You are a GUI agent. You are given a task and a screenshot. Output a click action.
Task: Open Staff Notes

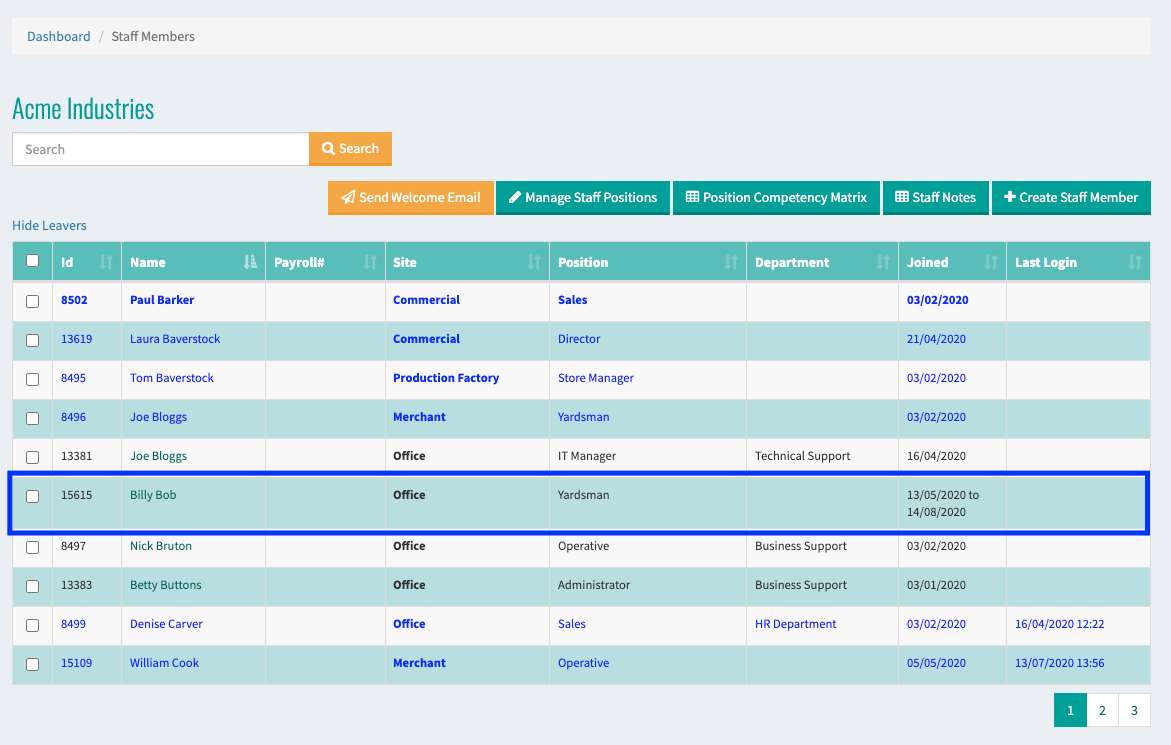936,198
